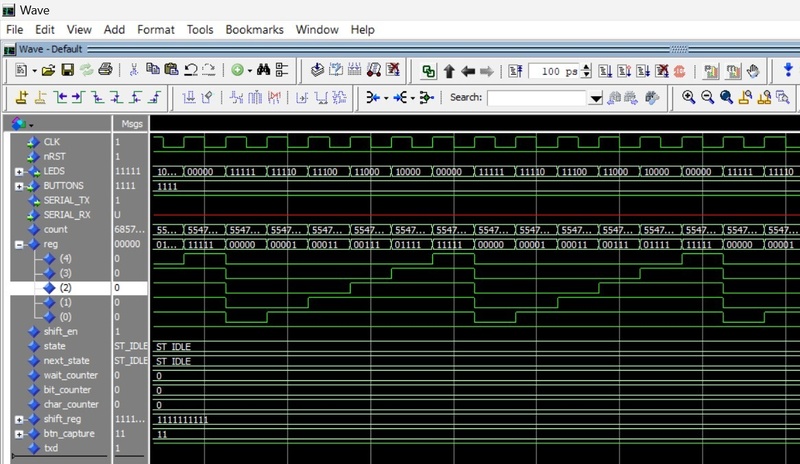Image resolution: width=800 pixels, height=464 pixels.
Task: Click the Compile stack arrow icon
Action: [x=317, y=70]
